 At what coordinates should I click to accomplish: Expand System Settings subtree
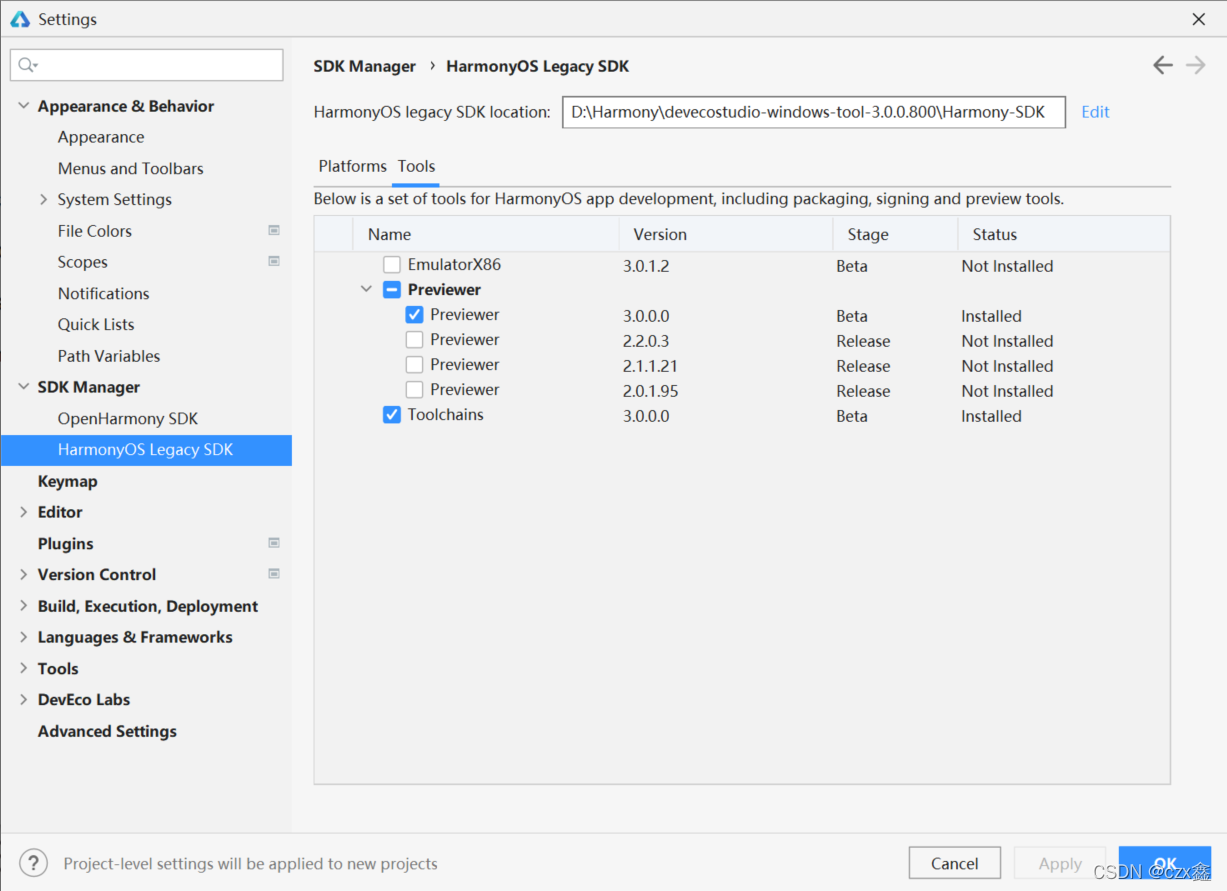[x=43, y=199]
